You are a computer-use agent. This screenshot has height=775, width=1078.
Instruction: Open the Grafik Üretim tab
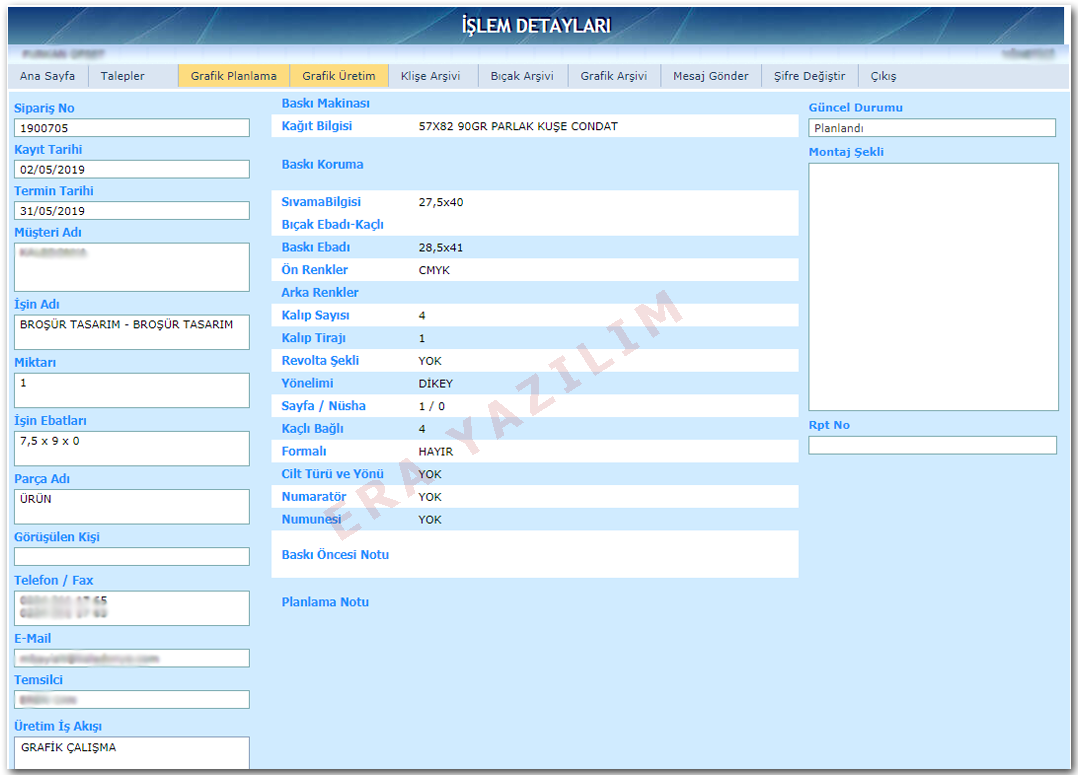339,76
